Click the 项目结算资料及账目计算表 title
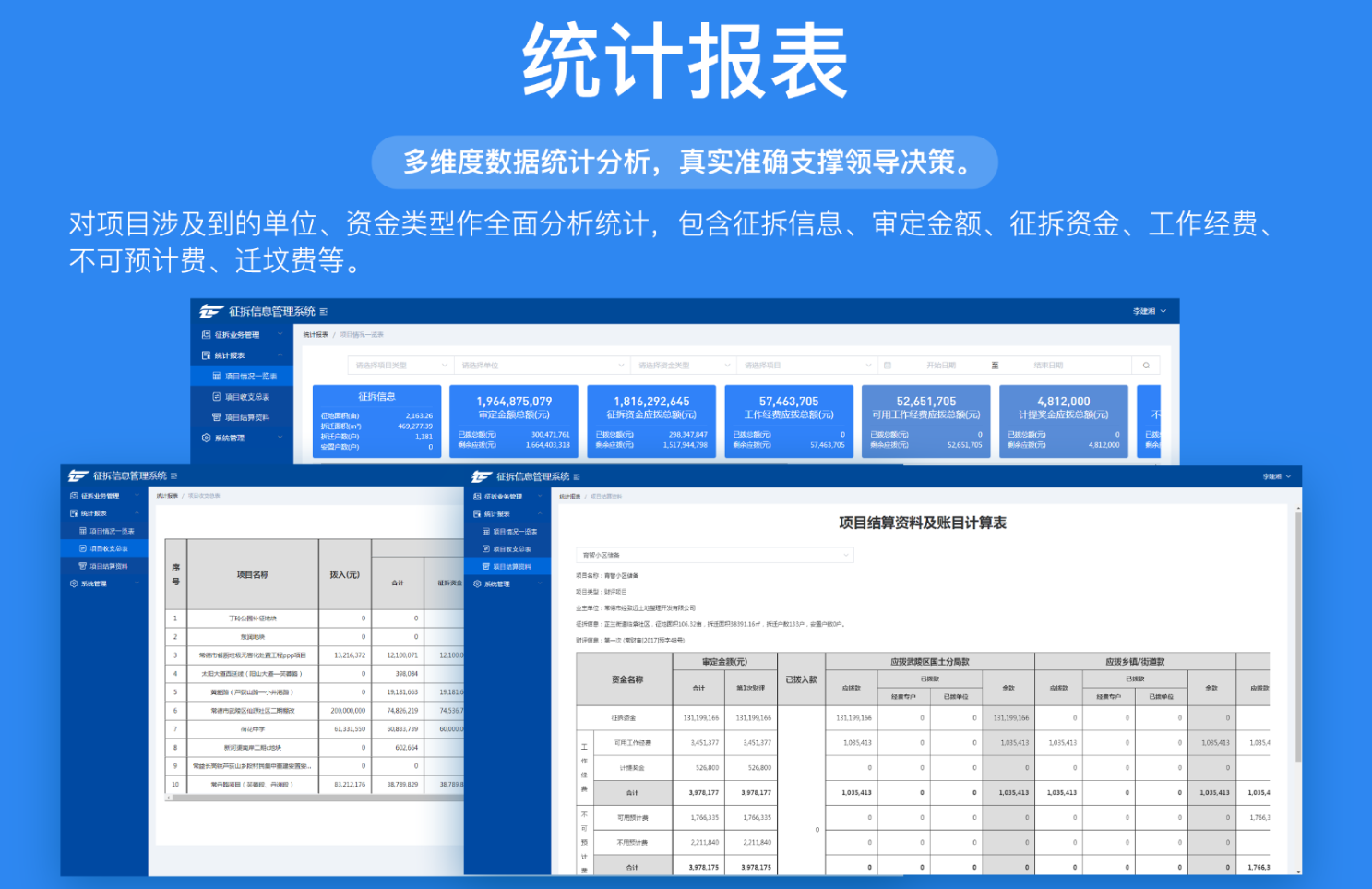1372x889 pixels. click(923, 523)
